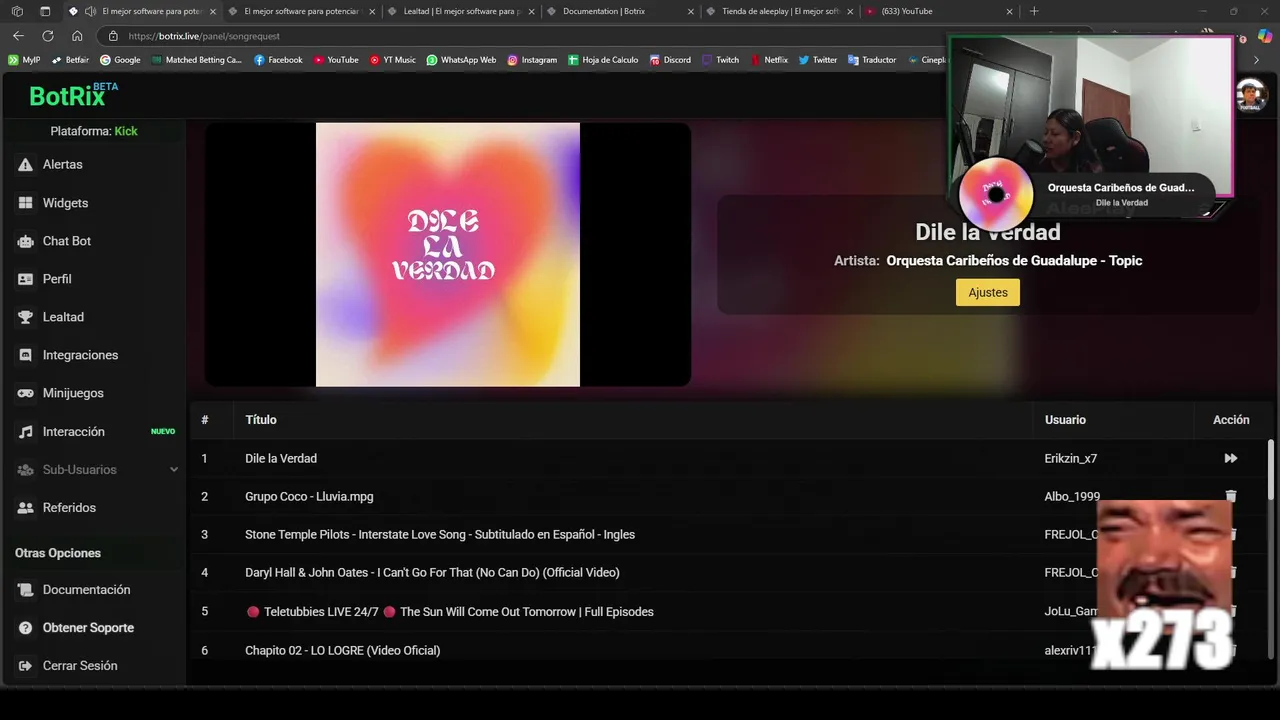Open the Discord bookmark
1280x720 pixels.
point(669,60)
